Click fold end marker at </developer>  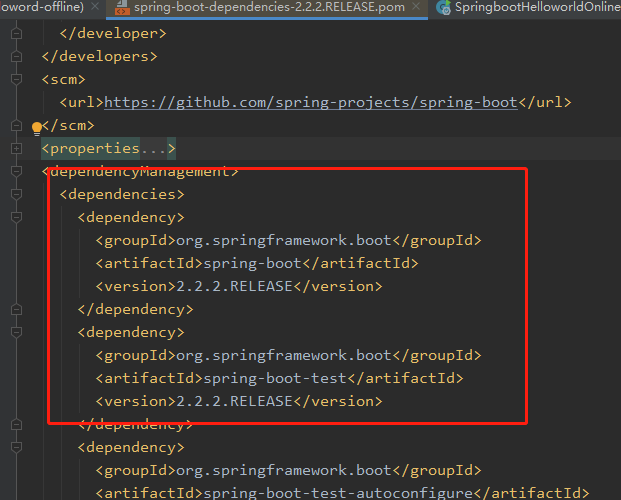pyautogui.click(x=16, y=34)
